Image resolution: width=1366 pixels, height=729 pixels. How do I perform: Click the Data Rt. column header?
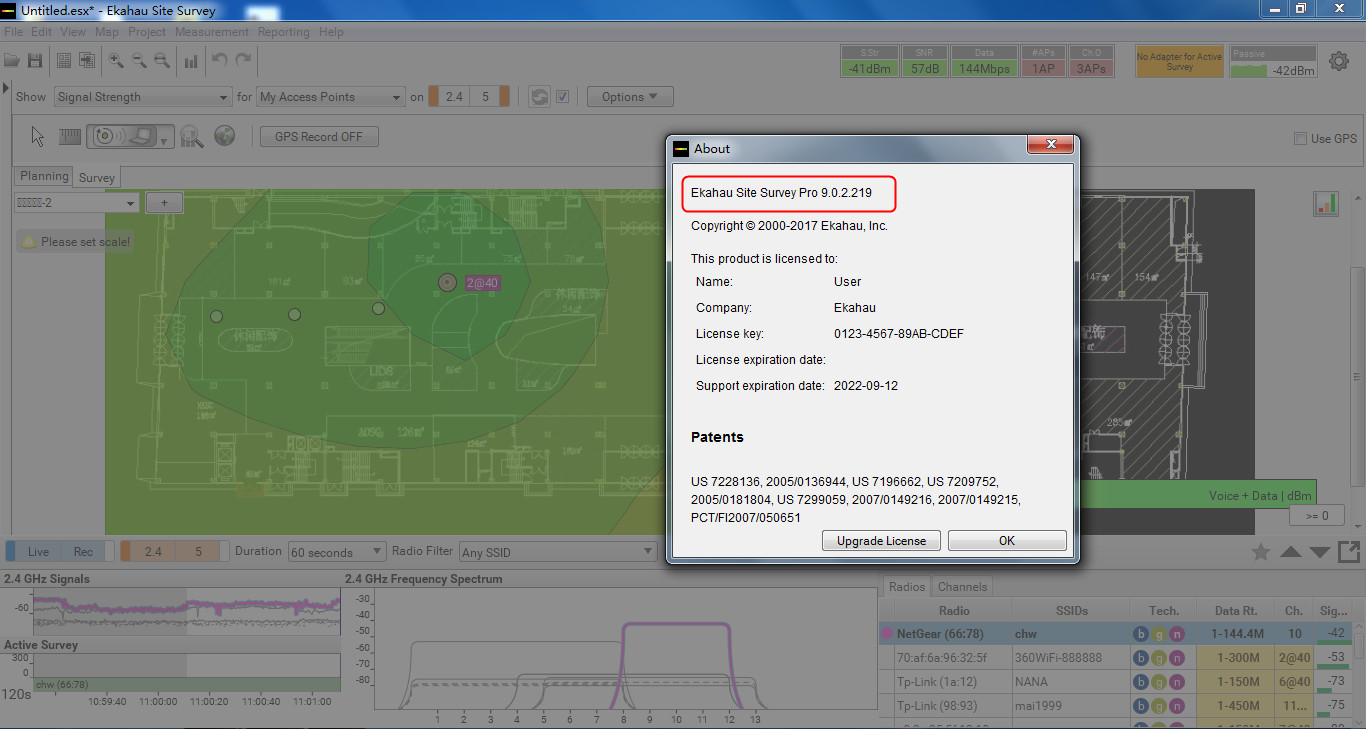tap(1235, 610)
